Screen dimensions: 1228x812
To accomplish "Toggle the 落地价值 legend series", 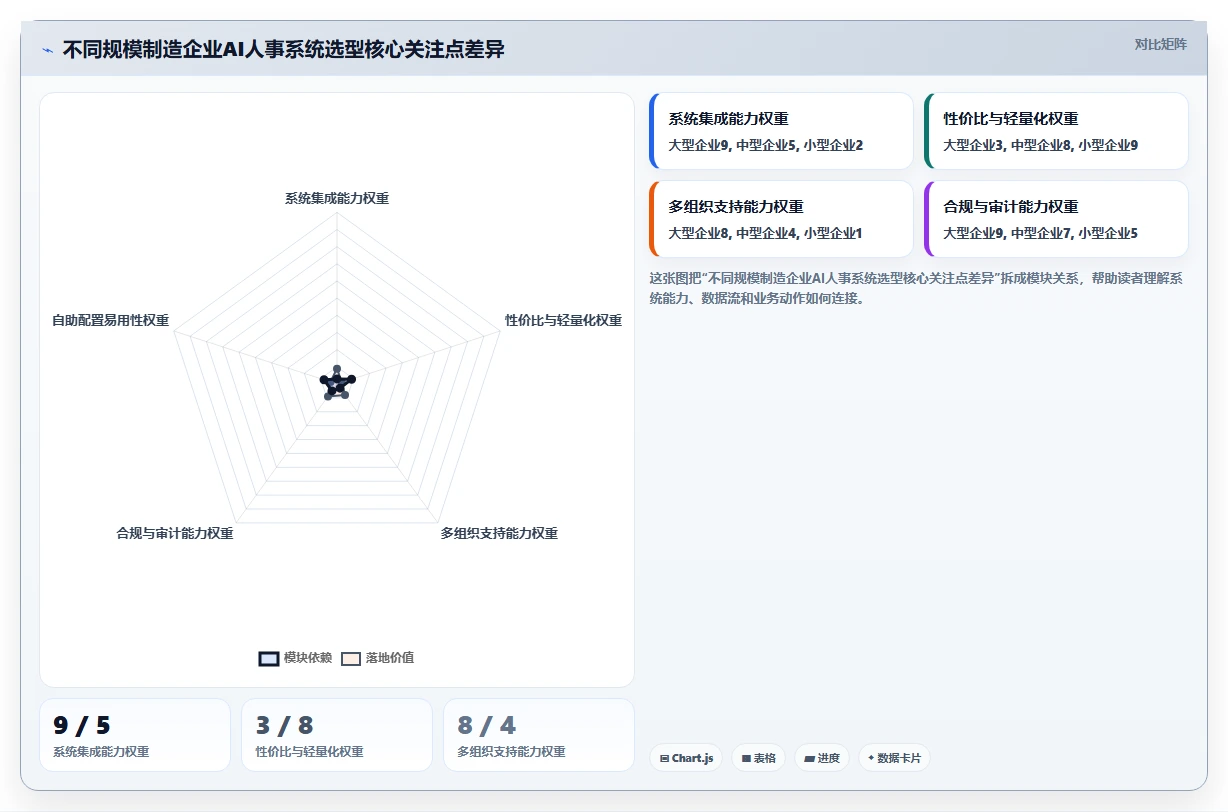I will 378,658.
